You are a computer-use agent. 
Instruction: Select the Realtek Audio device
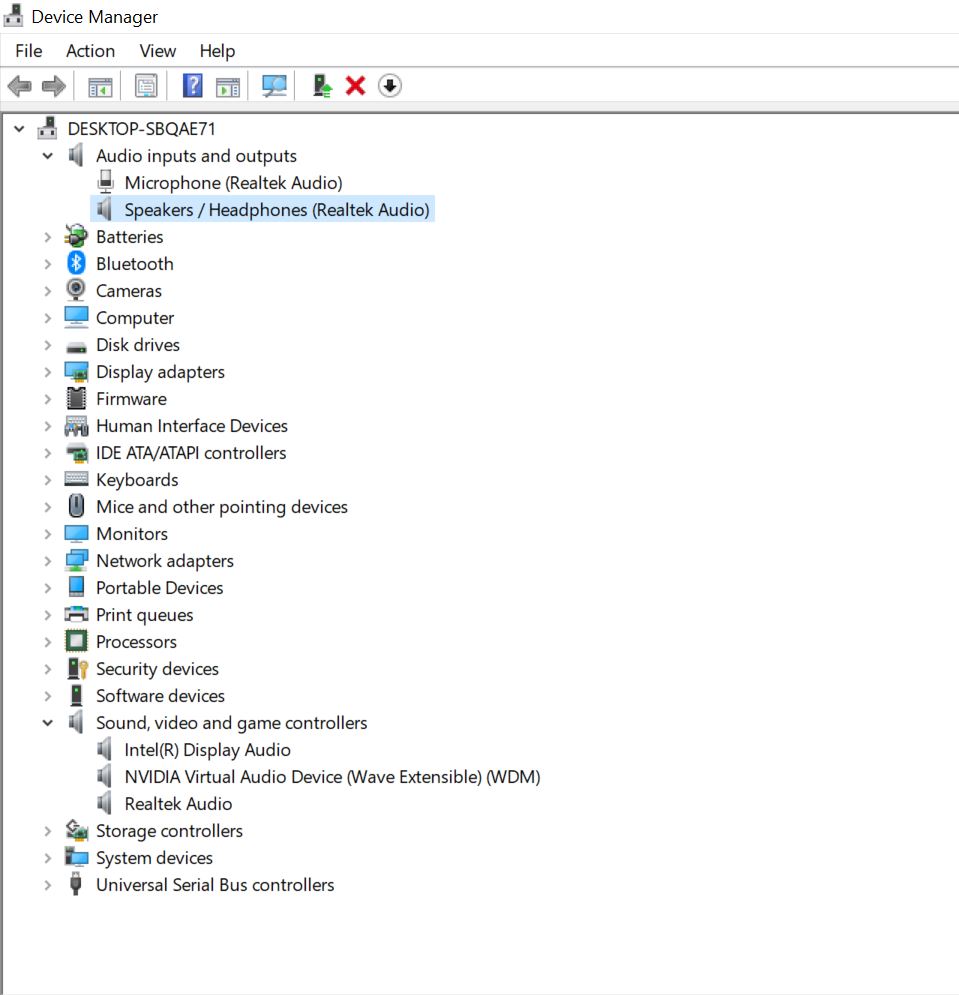click(x=178, y=803)
